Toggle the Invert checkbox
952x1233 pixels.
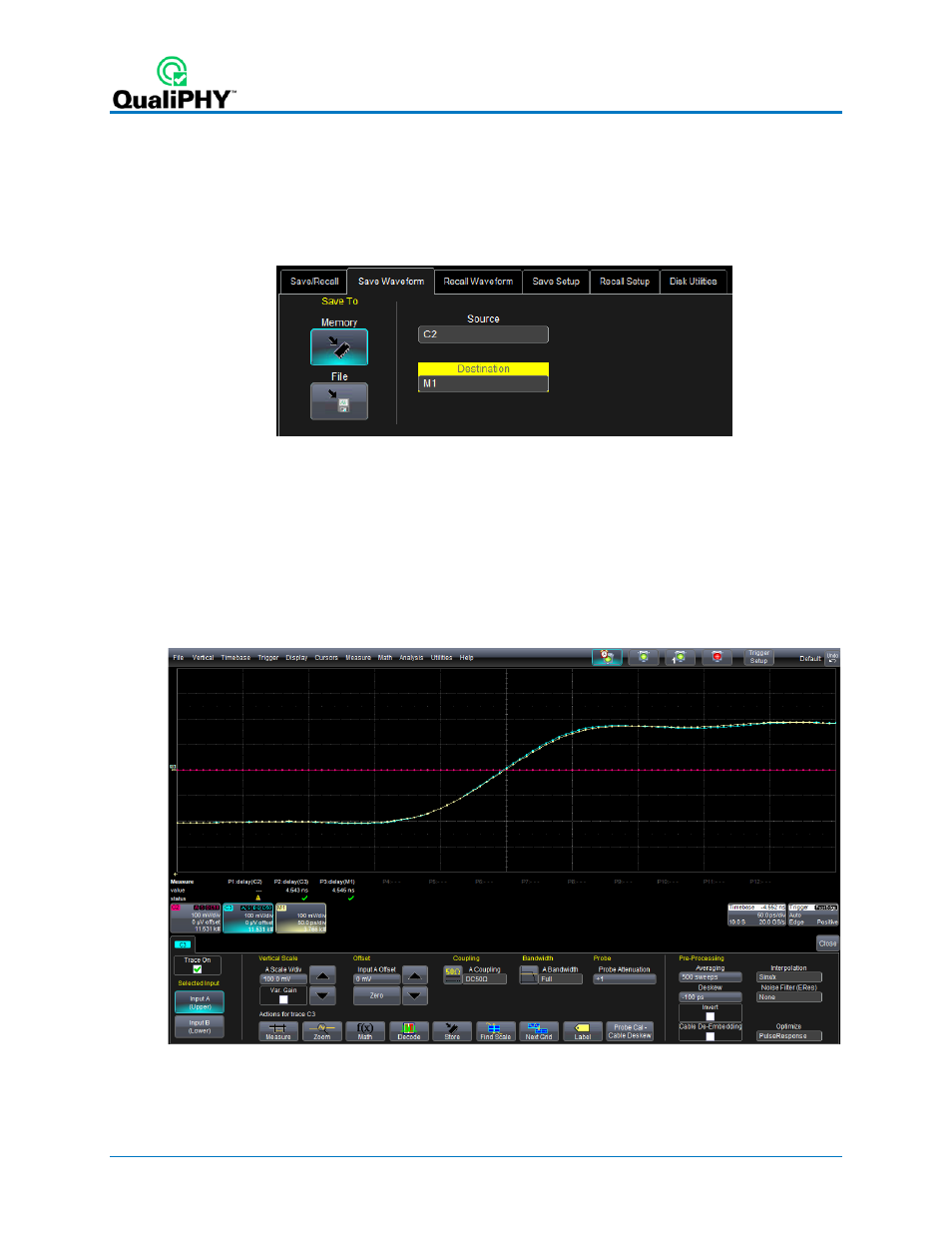pos(711,1017)
